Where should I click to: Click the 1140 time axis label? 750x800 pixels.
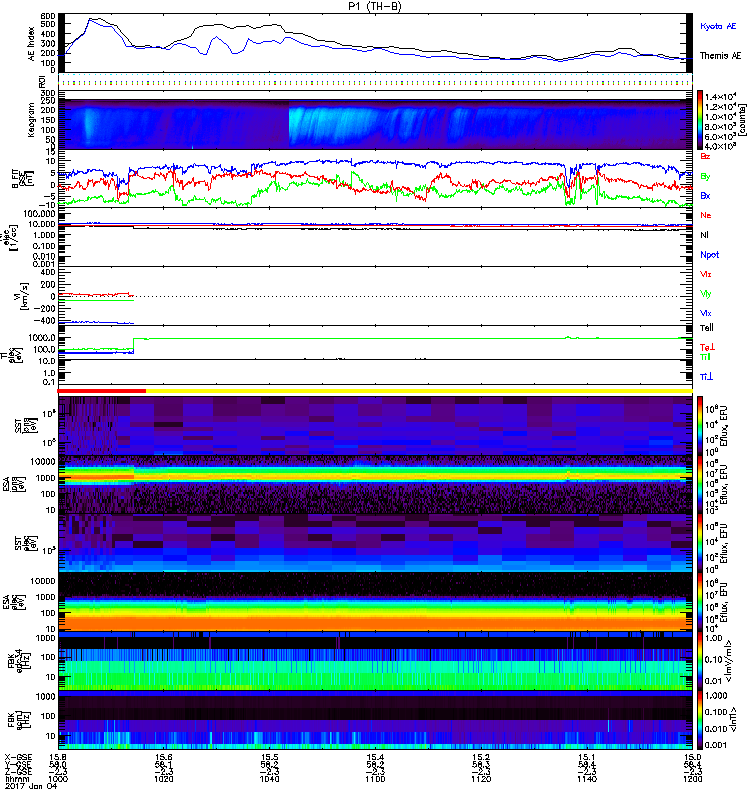point(587,779)
